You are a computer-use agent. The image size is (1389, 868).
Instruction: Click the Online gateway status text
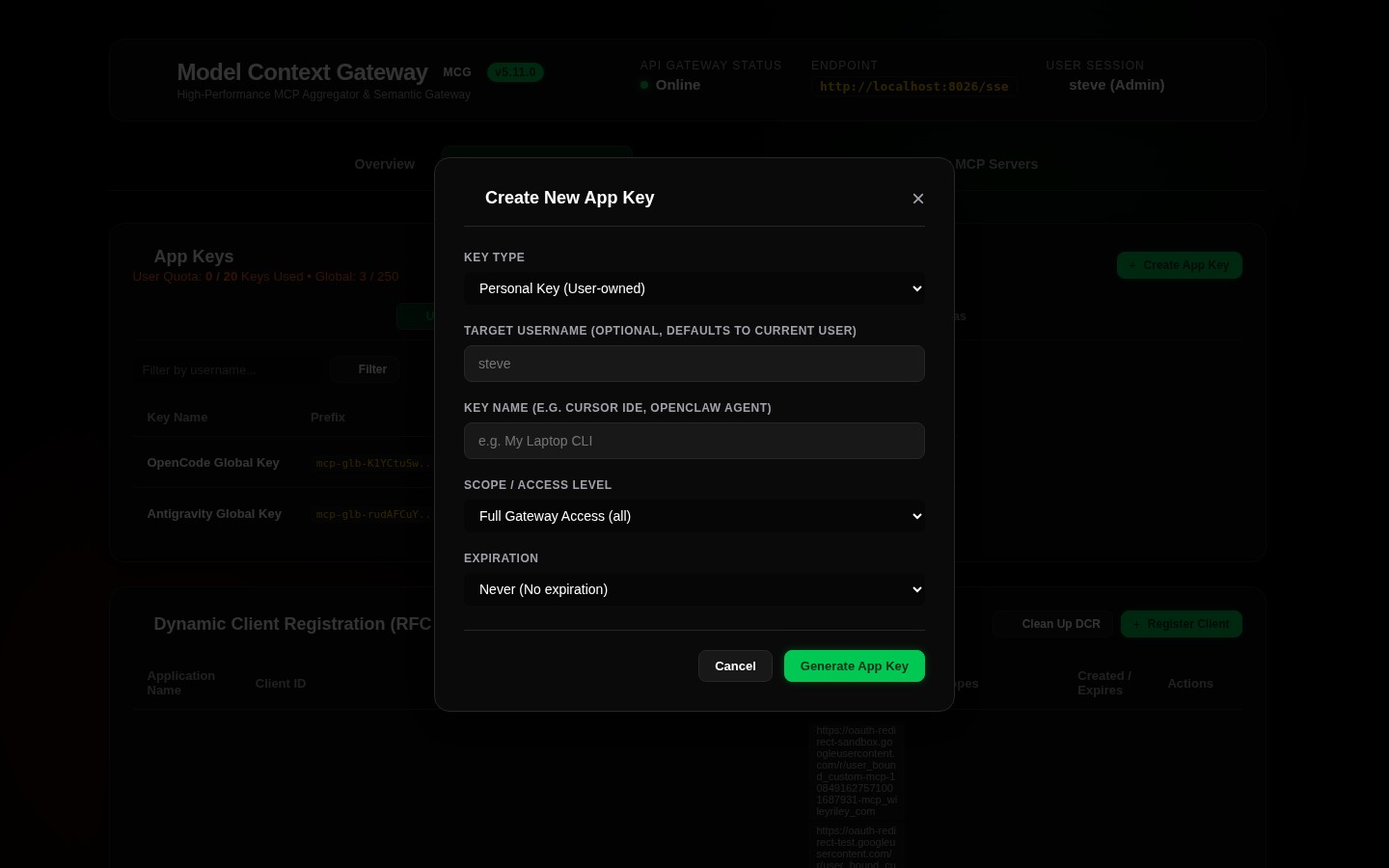678,85
